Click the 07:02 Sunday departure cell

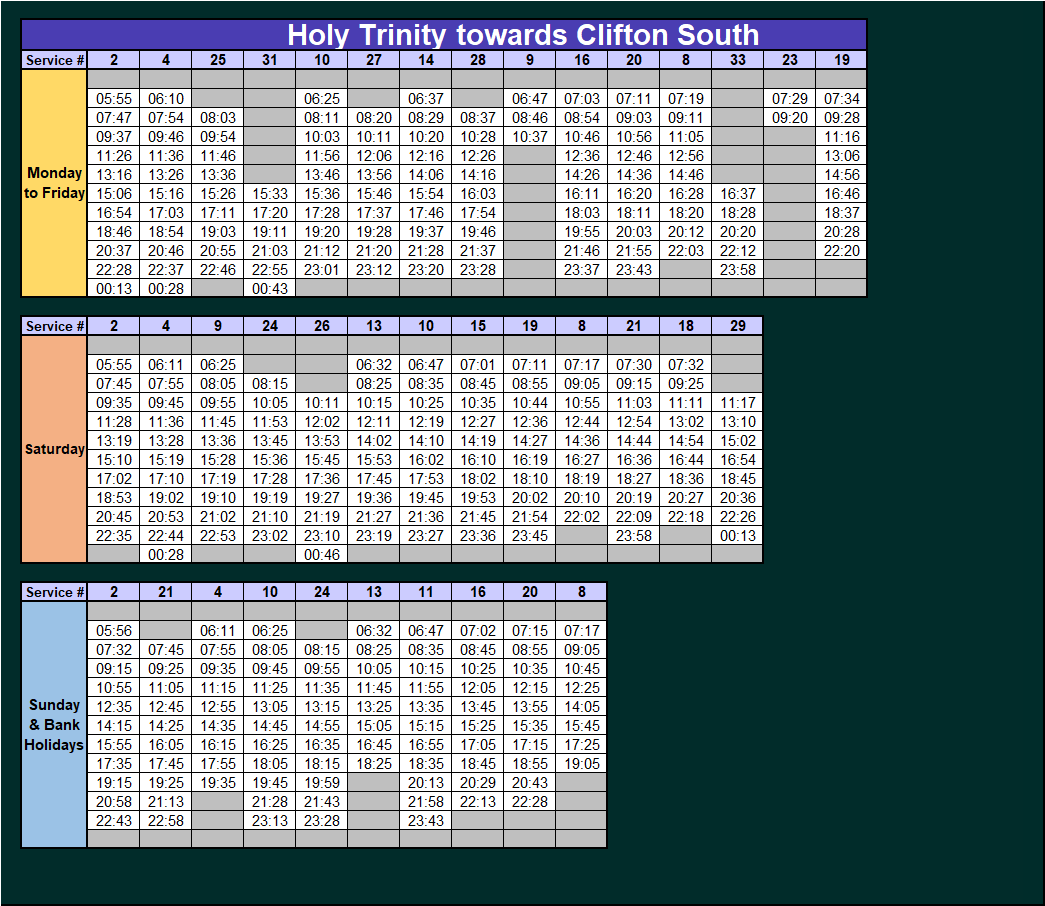[x=478, y=631]
